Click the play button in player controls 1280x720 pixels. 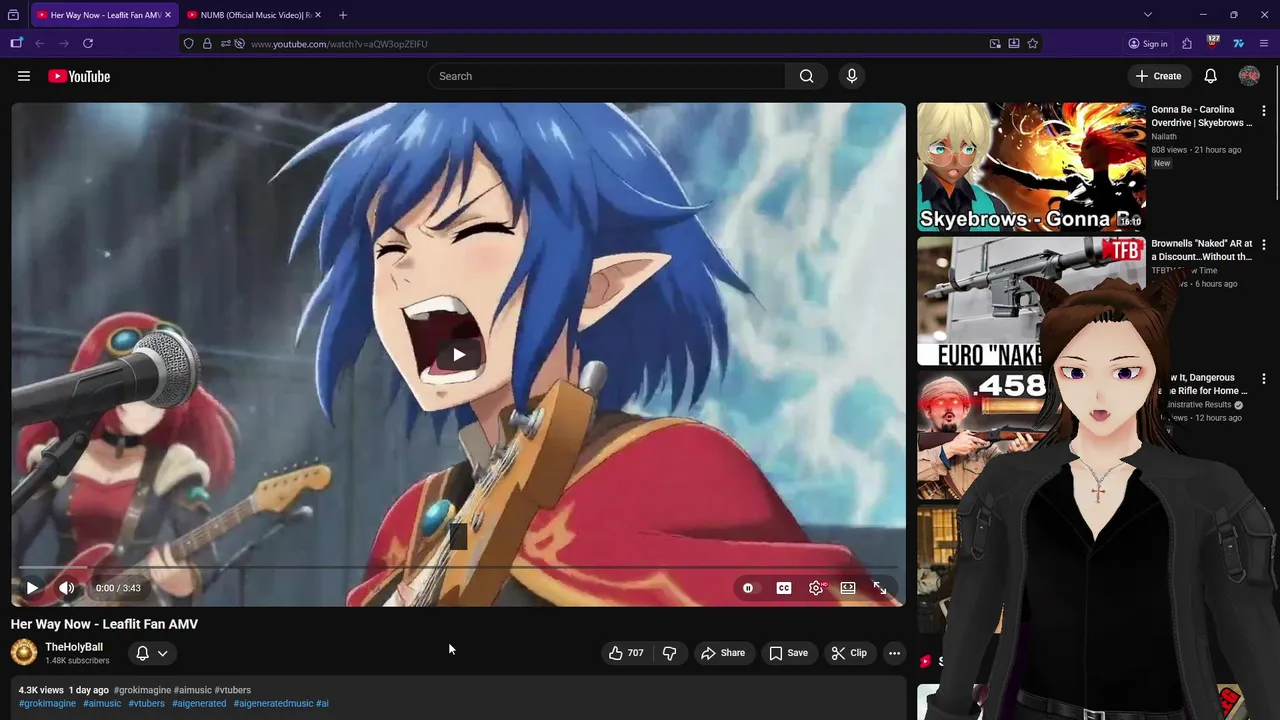click(x=32, y=588)
